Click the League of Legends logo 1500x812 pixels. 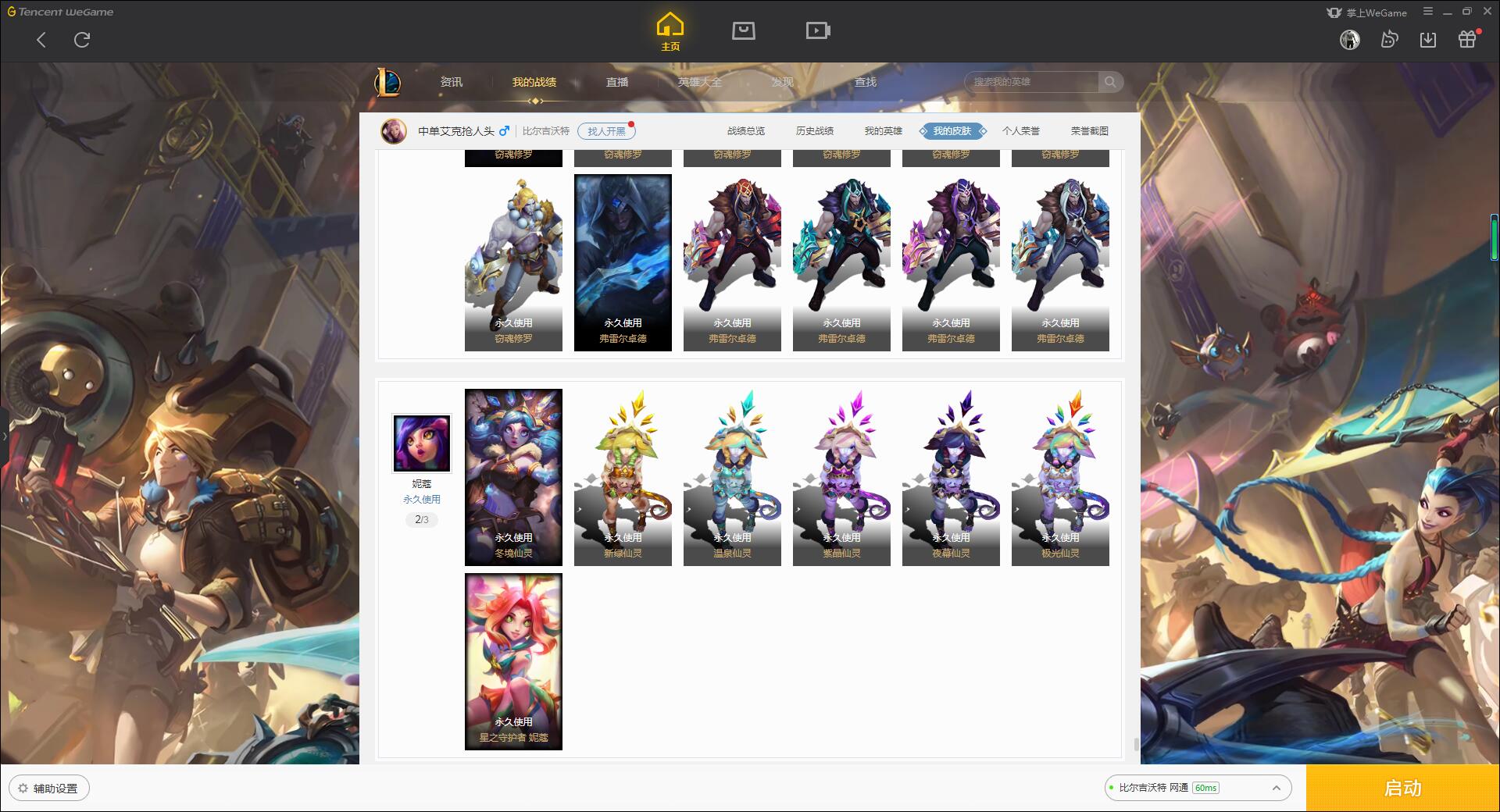[x=387, y=82]
